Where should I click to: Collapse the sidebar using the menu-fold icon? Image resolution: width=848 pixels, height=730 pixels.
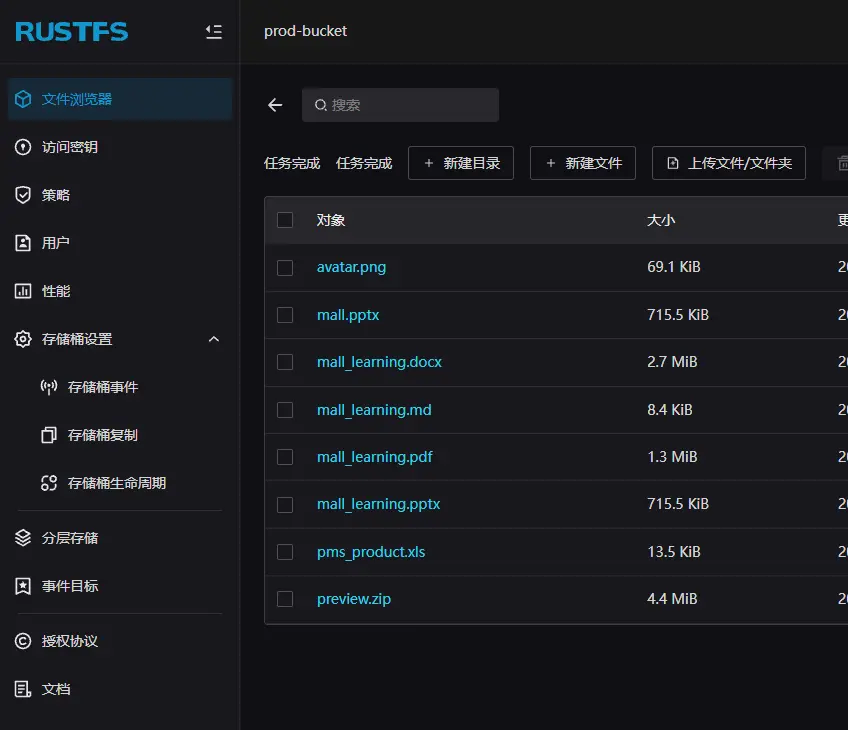[213, 32]
